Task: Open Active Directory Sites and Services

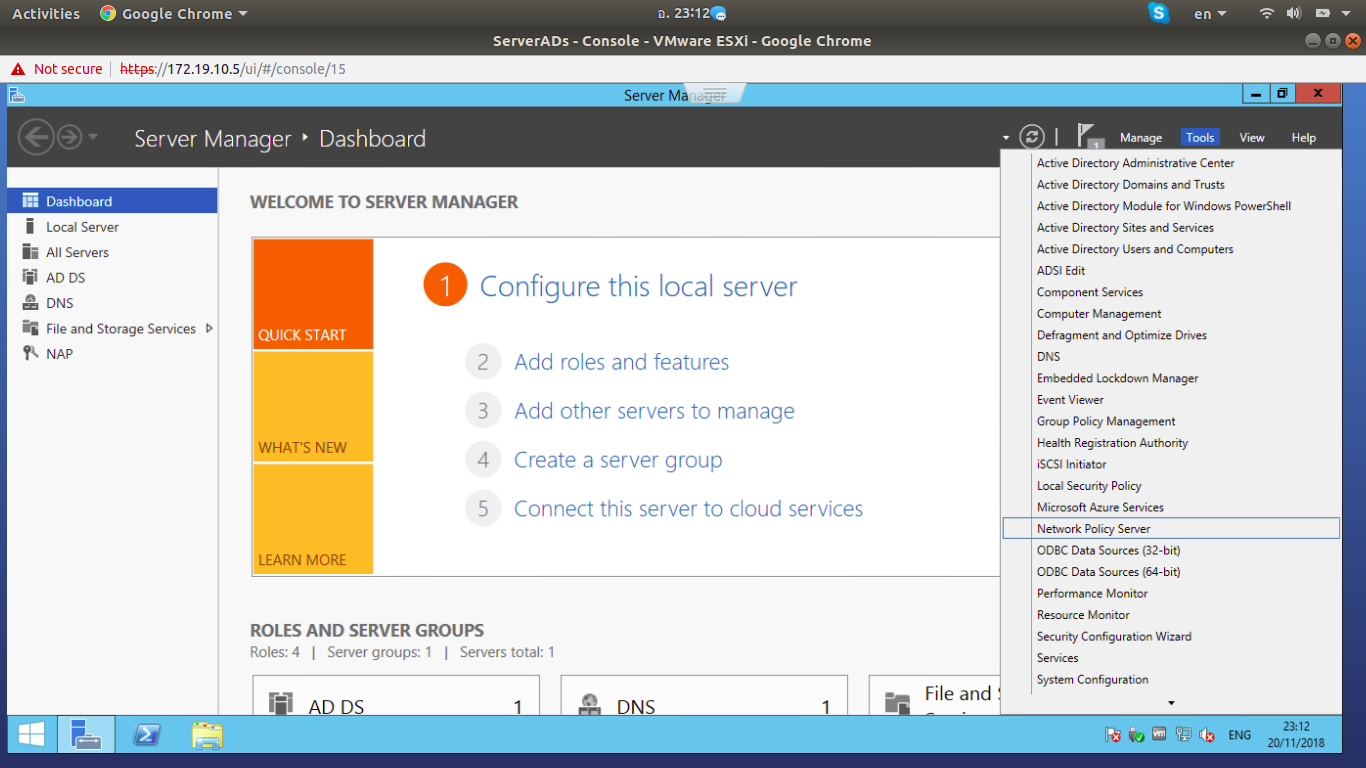Action: (1171, 227)
